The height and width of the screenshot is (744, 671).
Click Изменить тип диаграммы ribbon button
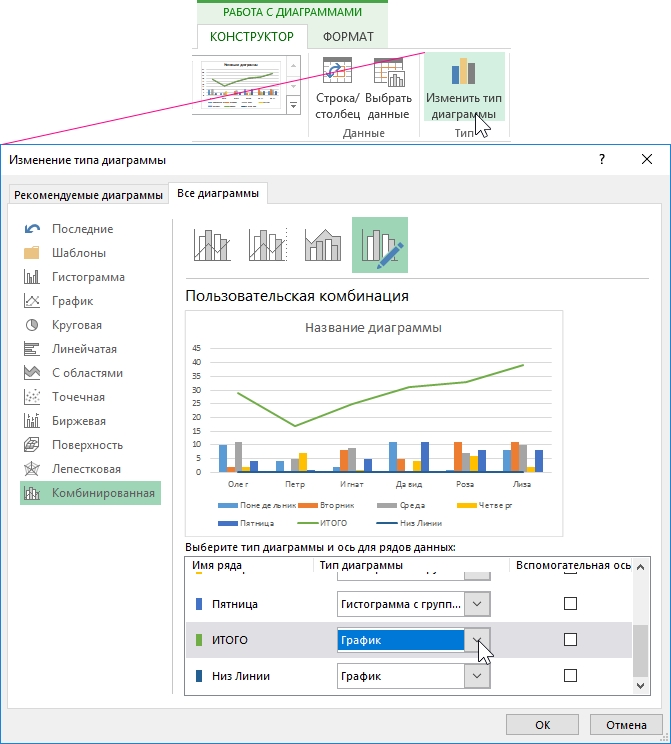[x=464, y=88]
